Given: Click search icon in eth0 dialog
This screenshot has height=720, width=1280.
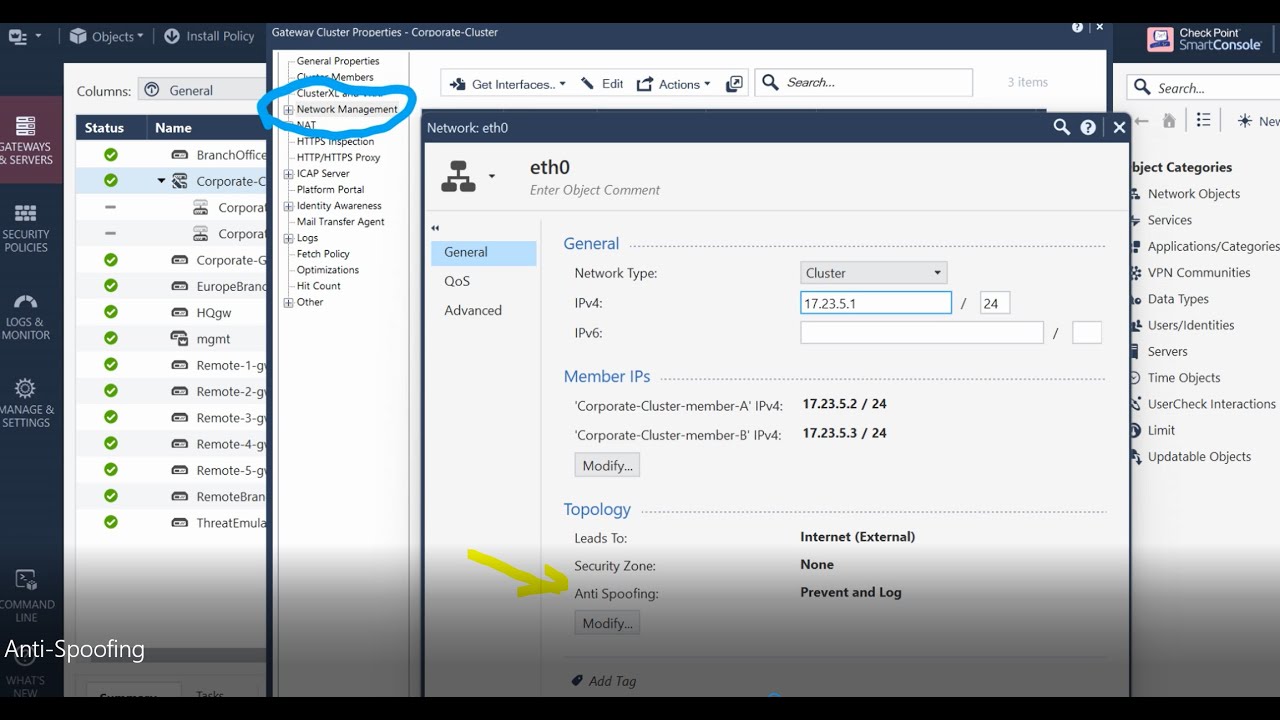Looking at the screenshot, I should pyautogui.click(x=1062, y=127).
